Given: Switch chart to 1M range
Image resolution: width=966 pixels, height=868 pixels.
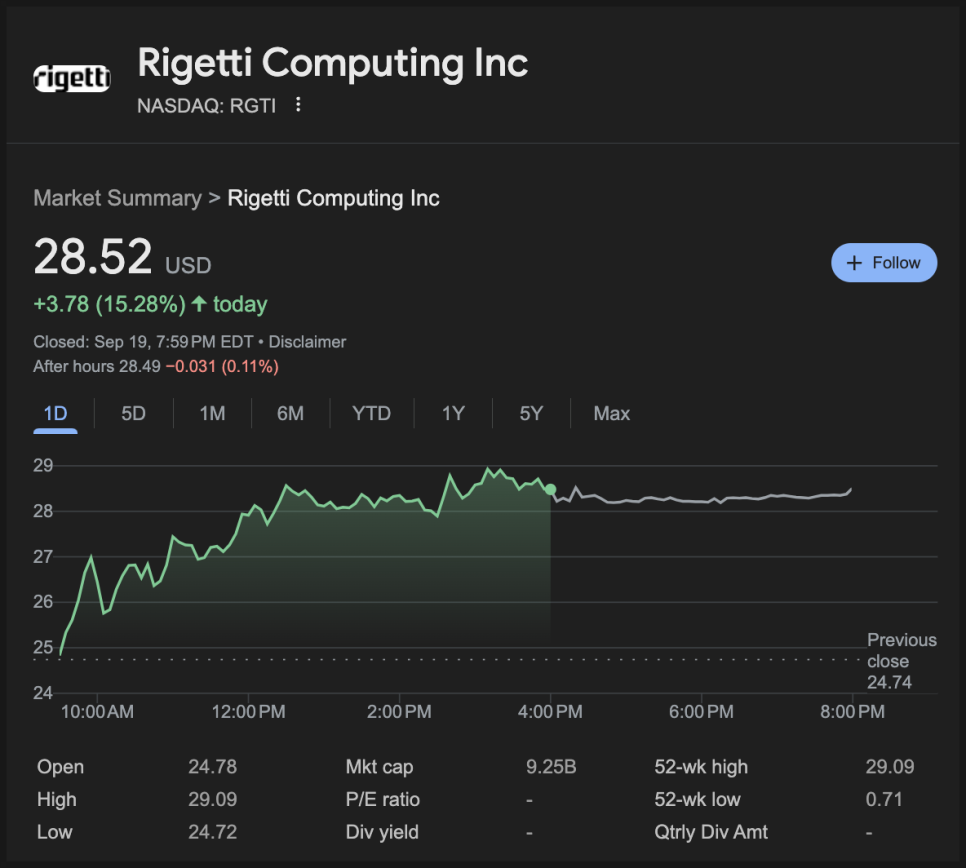Looking at the screenshot, I should pos(212,413).
